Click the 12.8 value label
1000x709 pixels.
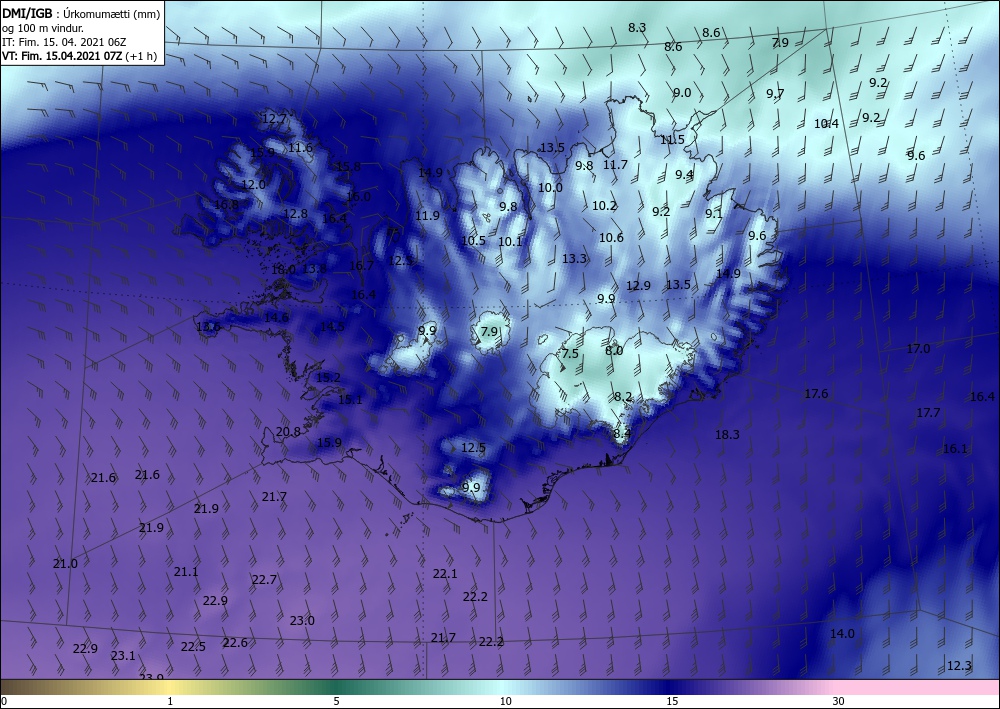point(295,214)
